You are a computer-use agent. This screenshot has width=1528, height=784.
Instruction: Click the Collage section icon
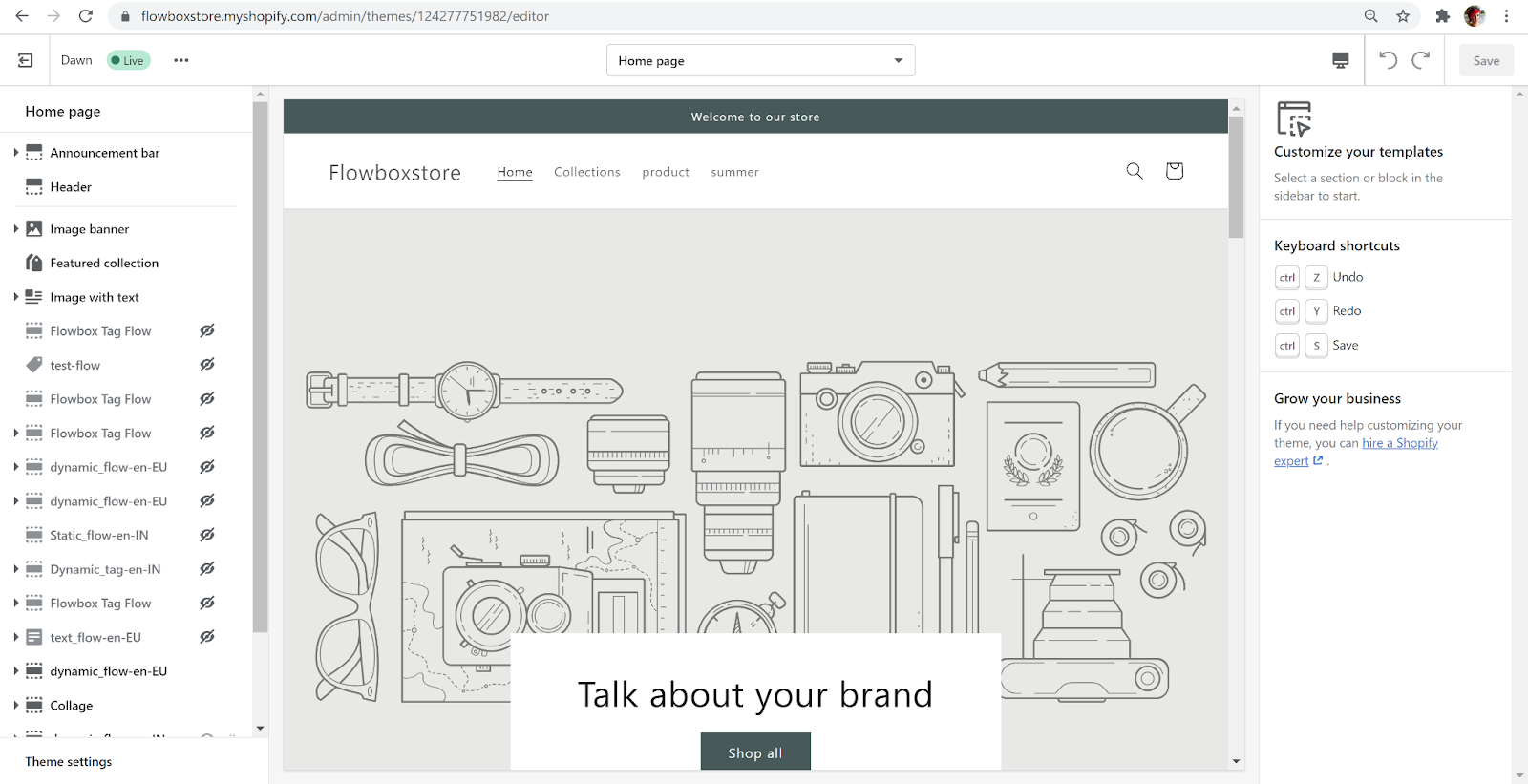pyautogui.click(x=34, y=706)
